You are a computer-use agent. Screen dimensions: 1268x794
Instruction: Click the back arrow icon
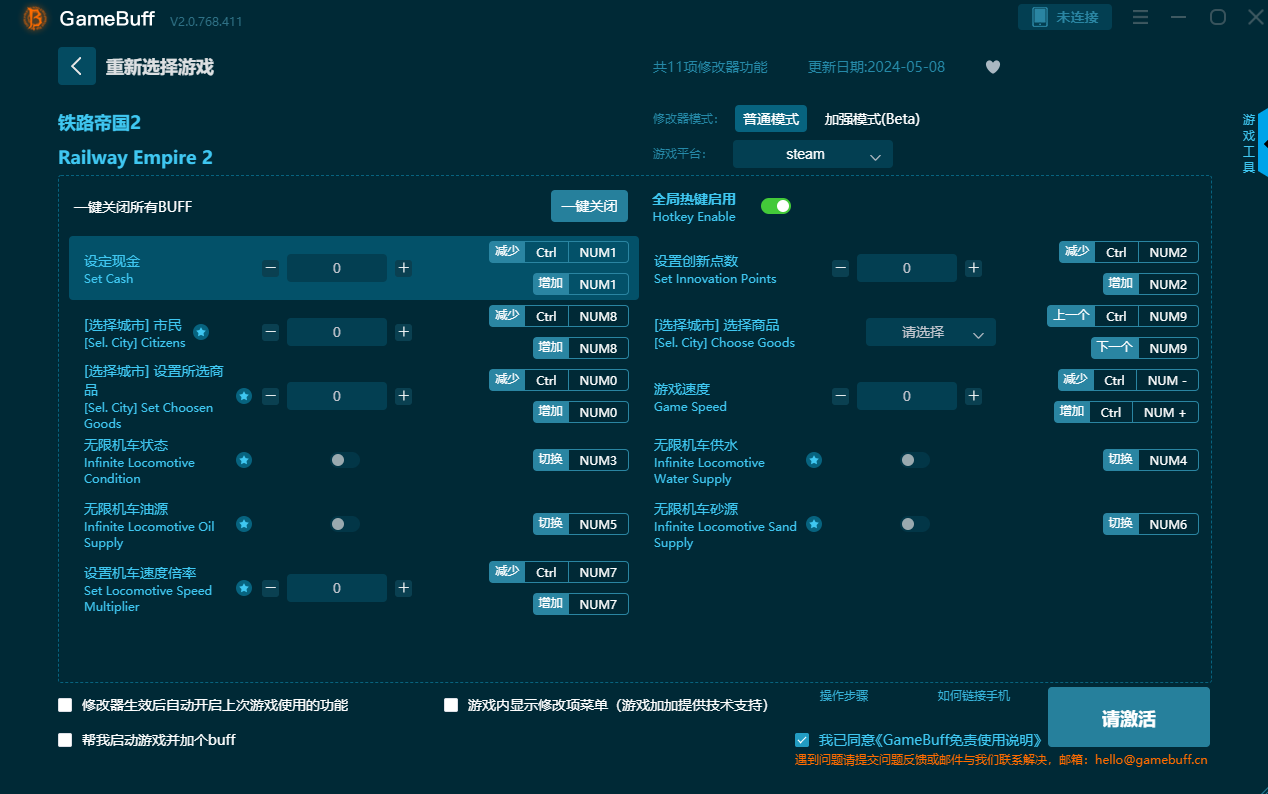point(77,66)
